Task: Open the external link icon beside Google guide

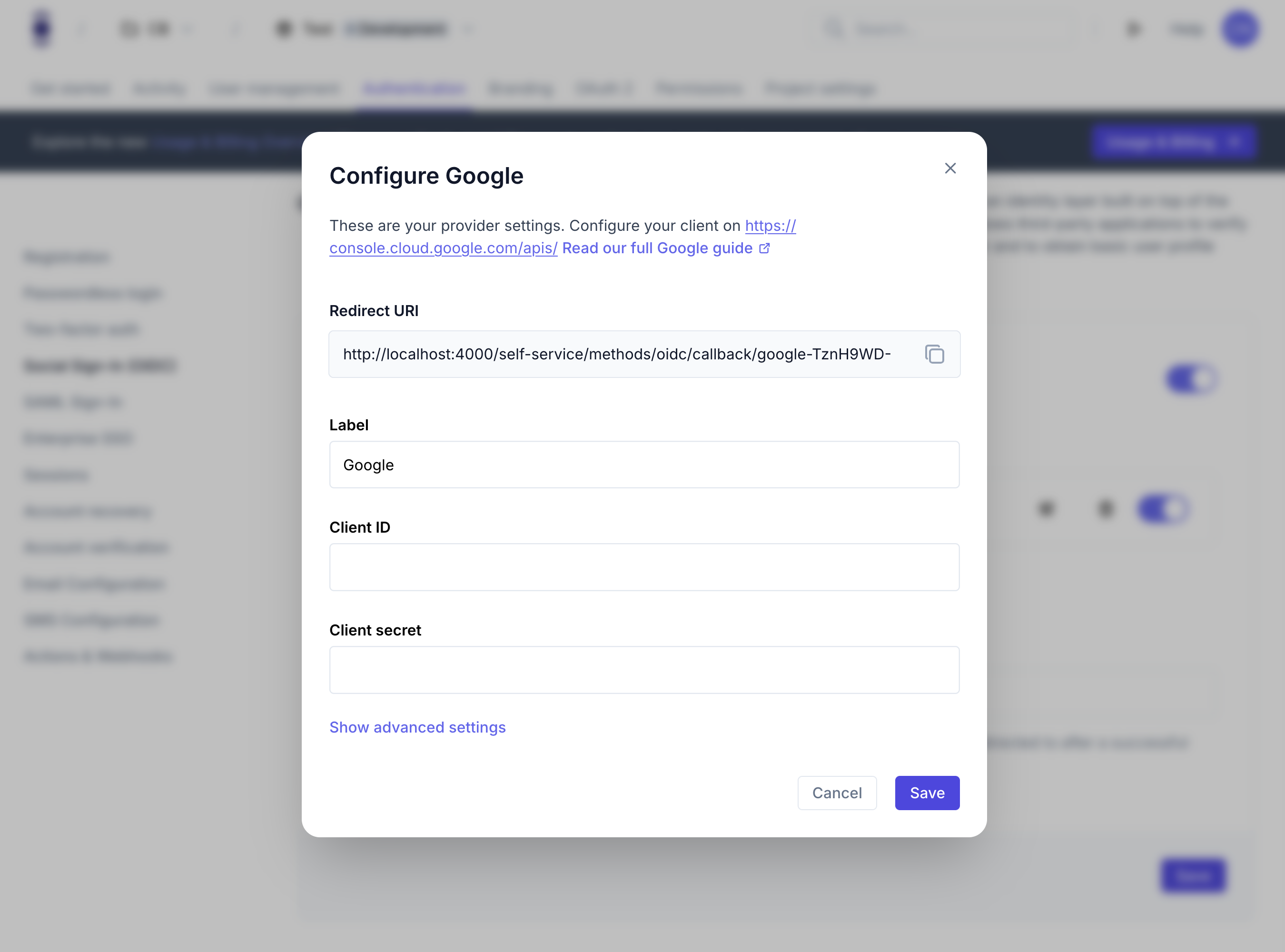Action: (x=765, y=248)
